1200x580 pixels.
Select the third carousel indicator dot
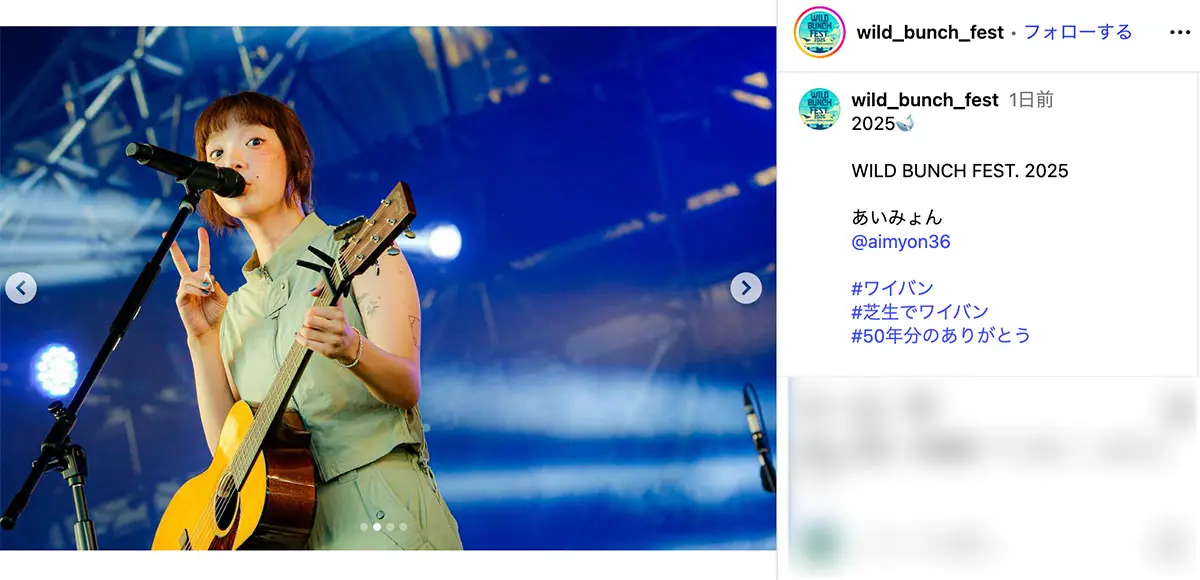click(390, 526)
